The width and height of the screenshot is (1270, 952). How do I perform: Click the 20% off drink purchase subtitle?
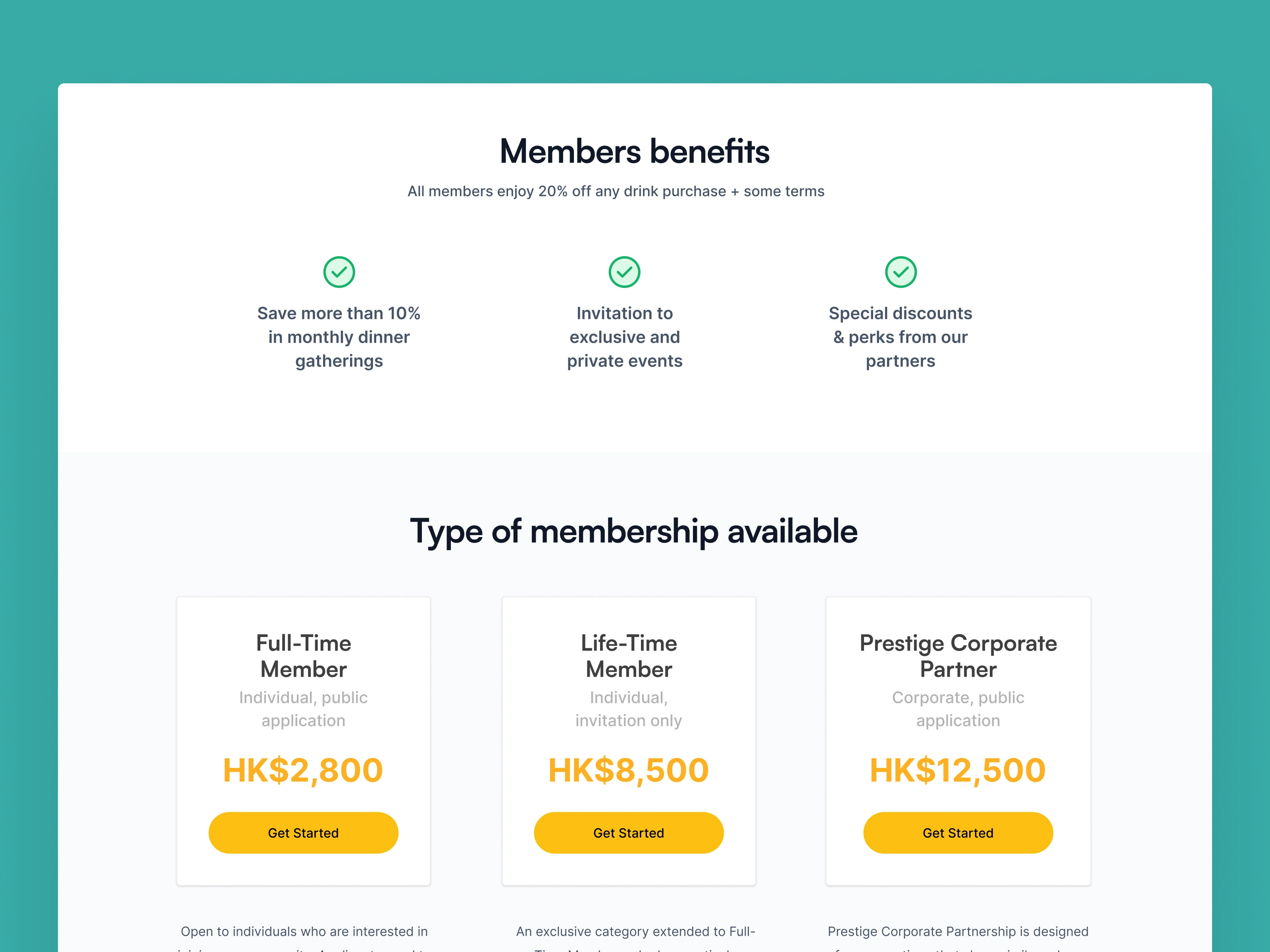tap(616, 191)
